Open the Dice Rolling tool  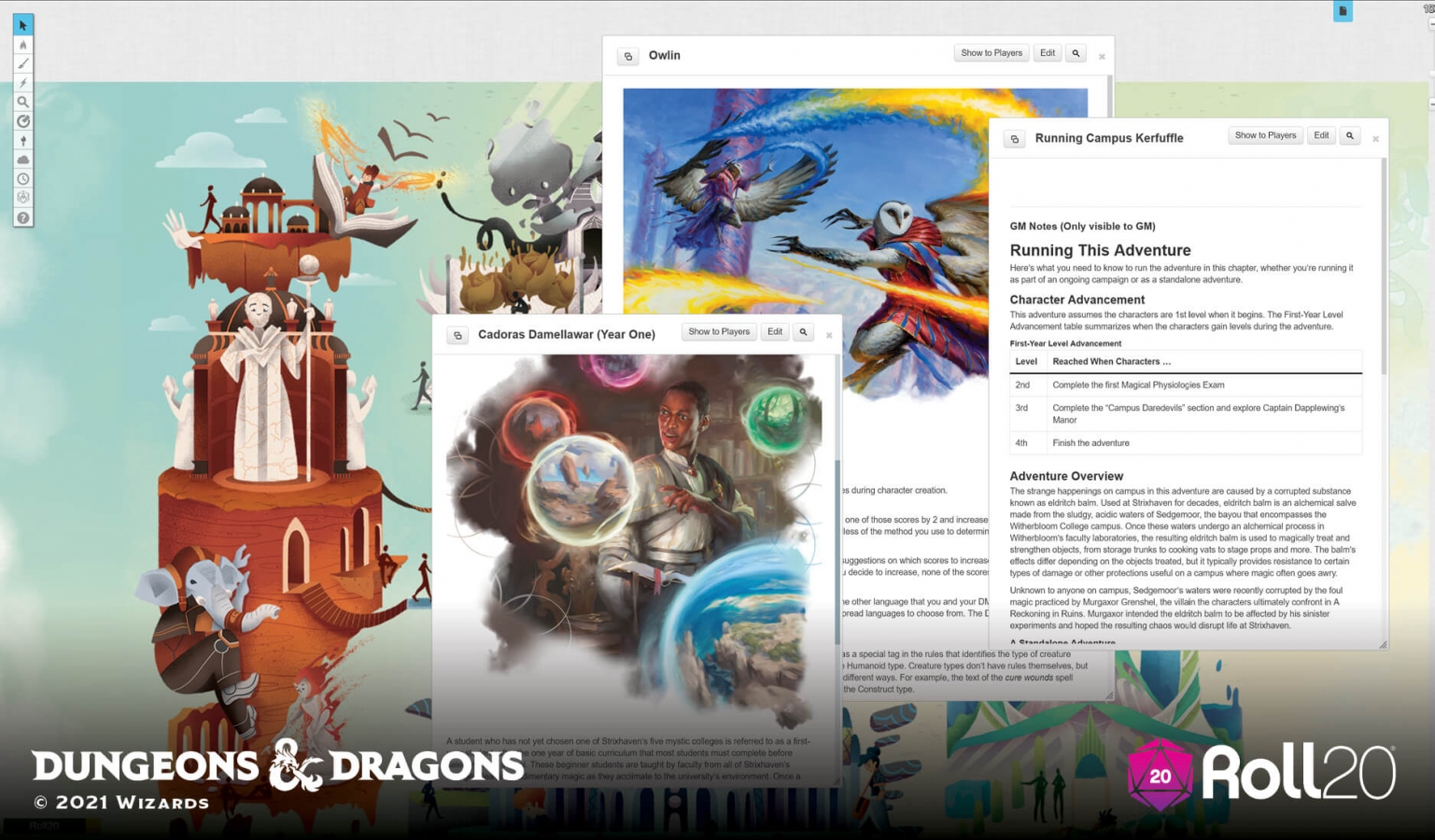pos(23,198)
